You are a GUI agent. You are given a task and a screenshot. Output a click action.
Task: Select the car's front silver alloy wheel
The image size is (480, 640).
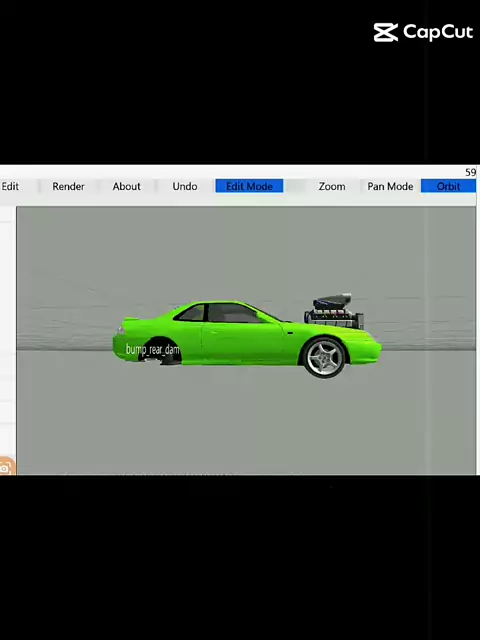[325, 358]
